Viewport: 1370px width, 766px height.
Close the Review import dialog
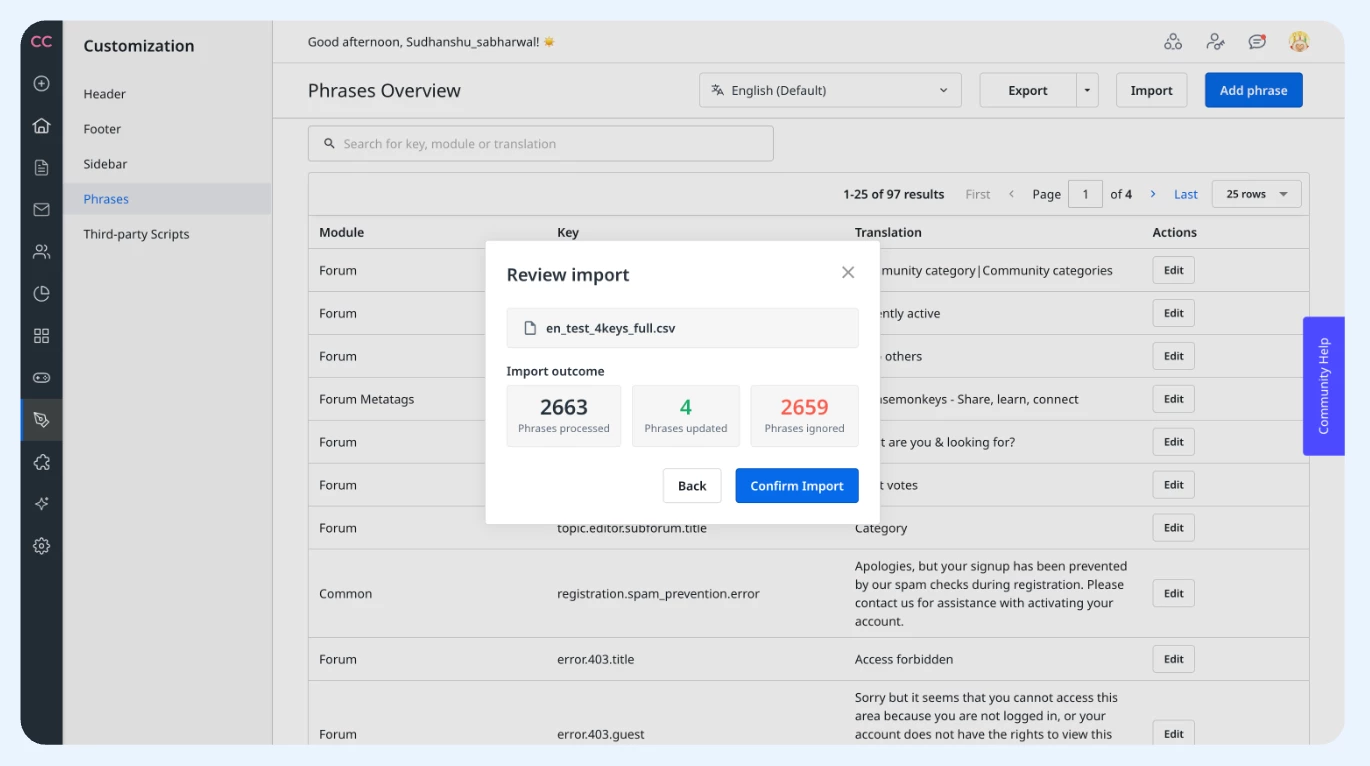848,273
